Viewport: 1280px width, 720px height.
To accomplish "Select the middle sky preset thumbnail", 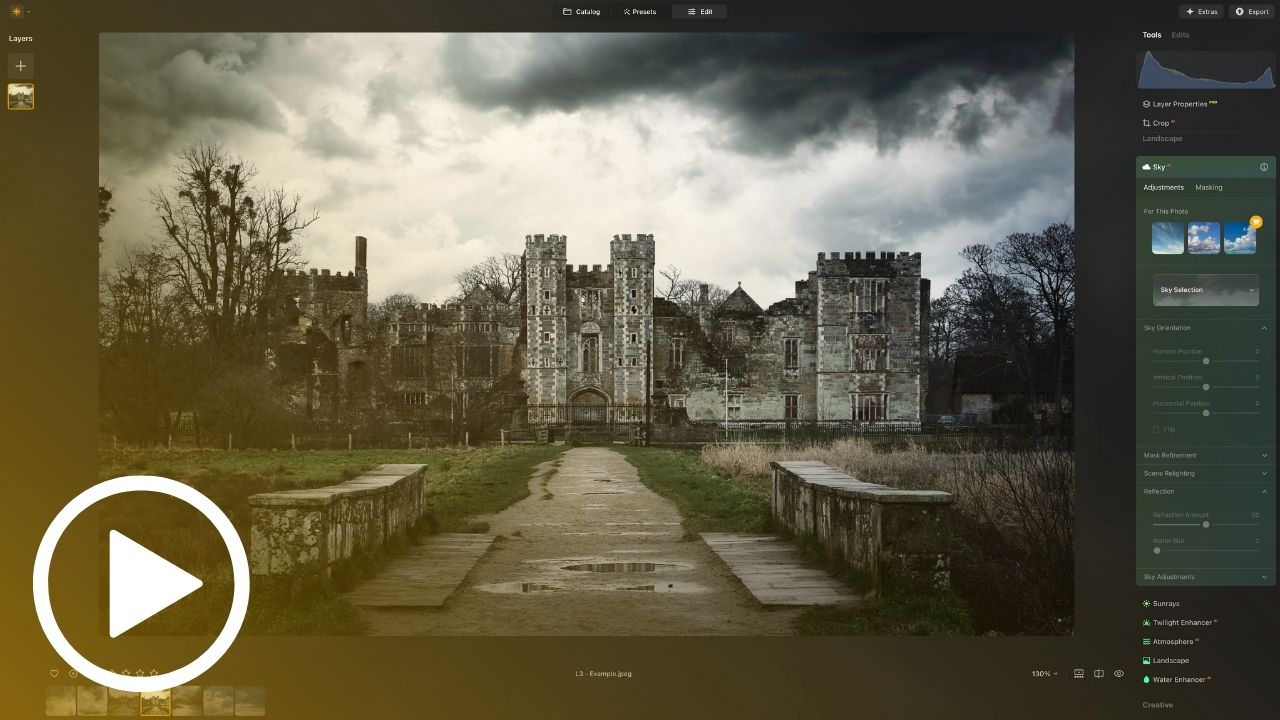I will 1204,238.
